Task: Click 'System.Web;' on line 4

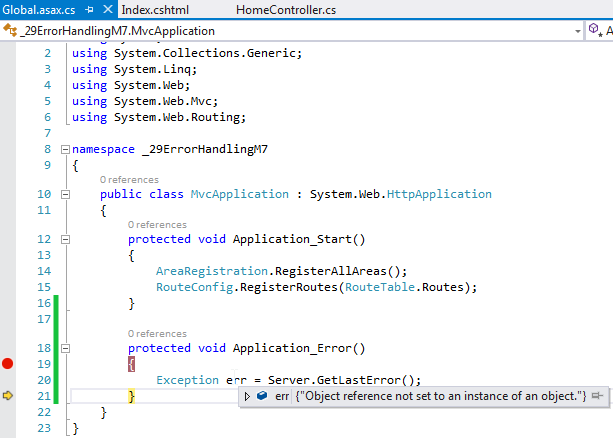Action: 152,85
